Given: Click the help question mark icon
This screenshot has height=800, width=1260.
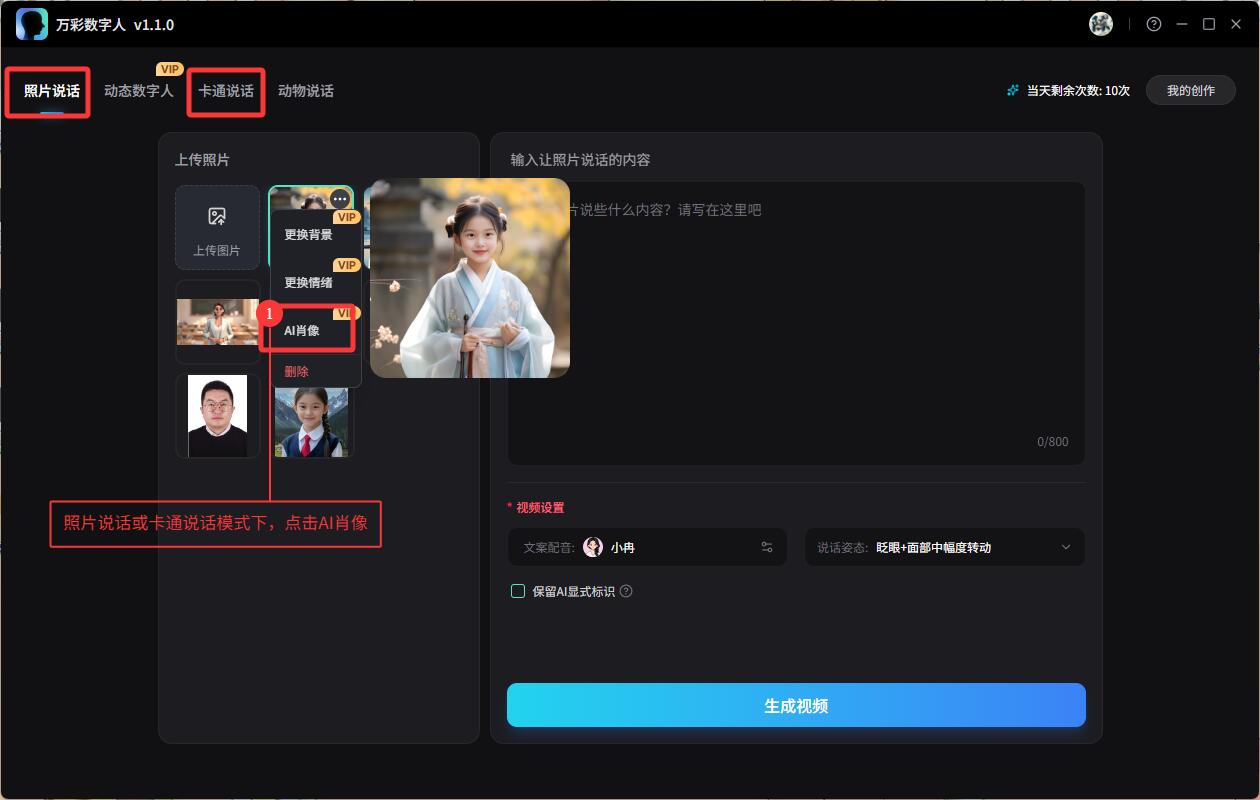Looking at the screenshot, I should 1154,24.
